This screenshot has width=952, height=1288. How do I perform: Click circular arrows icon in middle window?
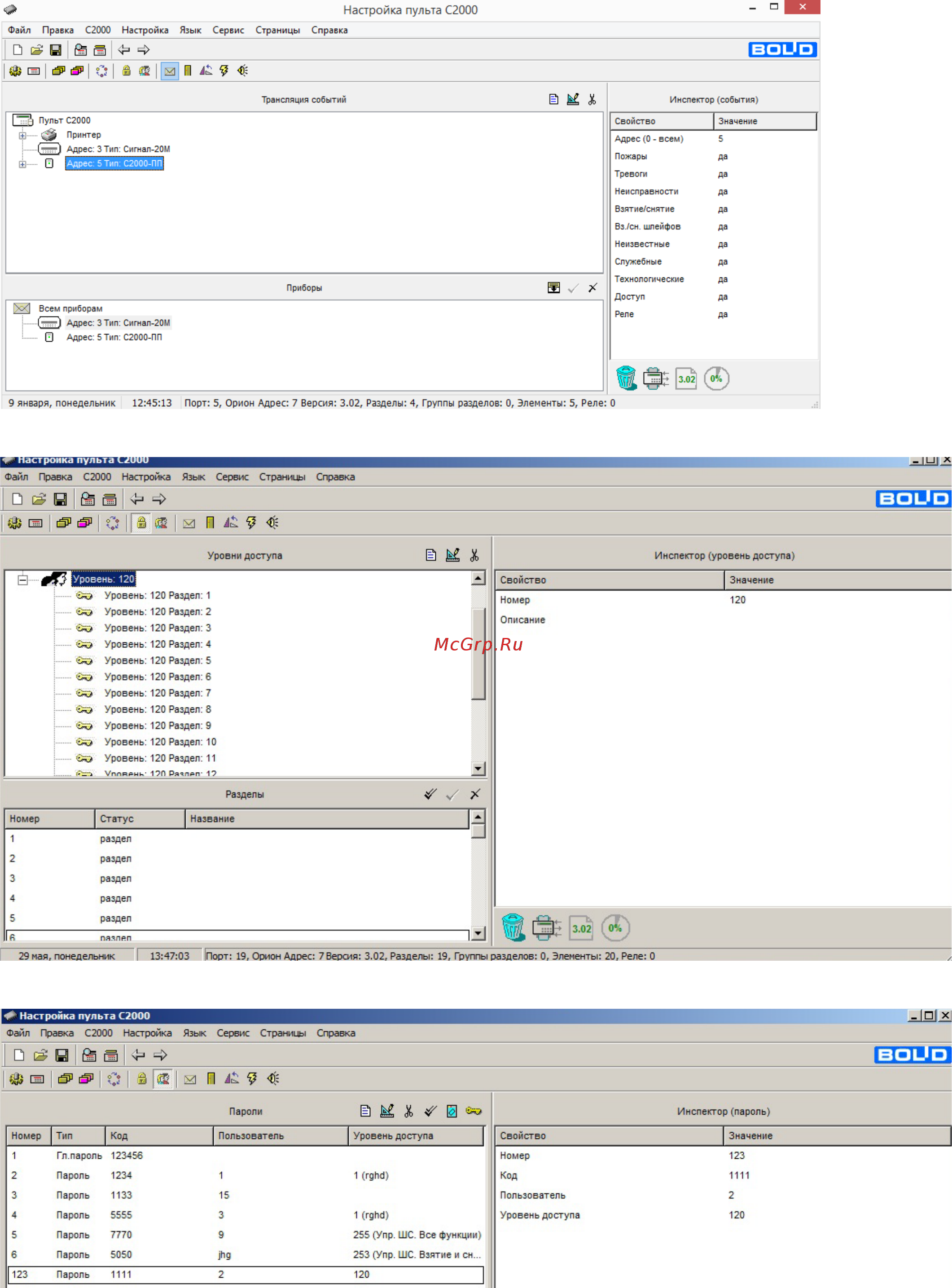point(113,523)
